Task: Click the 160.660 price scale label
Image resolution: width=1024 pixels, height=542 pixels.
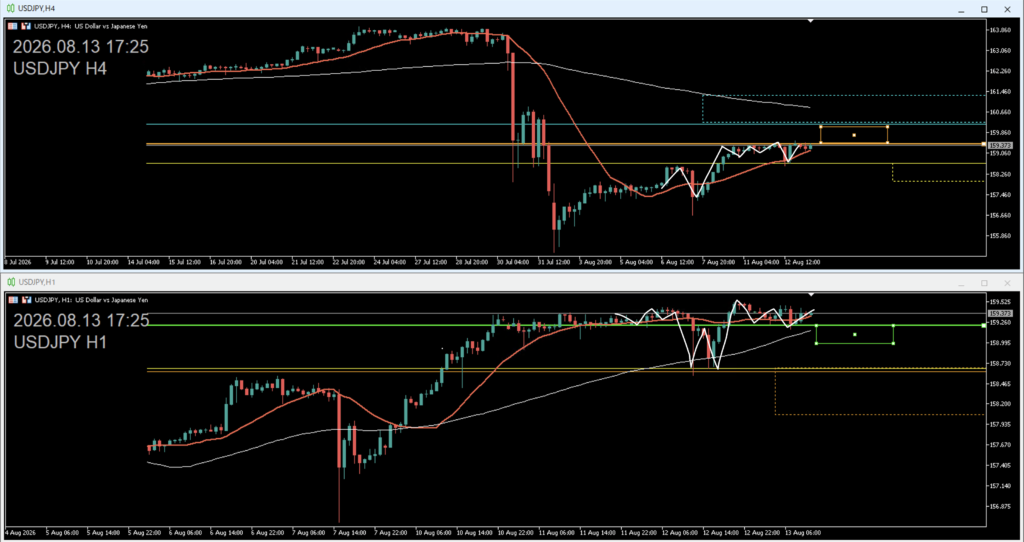Action: coord(1000,112)
